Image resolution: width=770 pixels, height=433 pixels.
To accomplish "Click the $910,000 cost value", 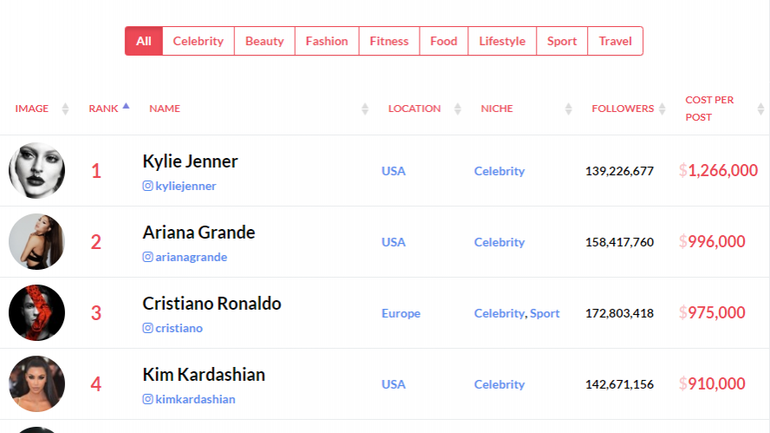I will (712, 384).
